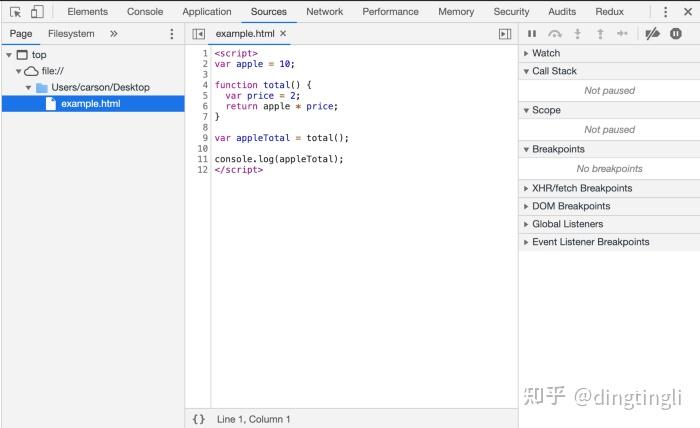This screenshot has width=700, height=428.
Task: Toggle deactivate breakpoints icon
Action: (652, 33)
